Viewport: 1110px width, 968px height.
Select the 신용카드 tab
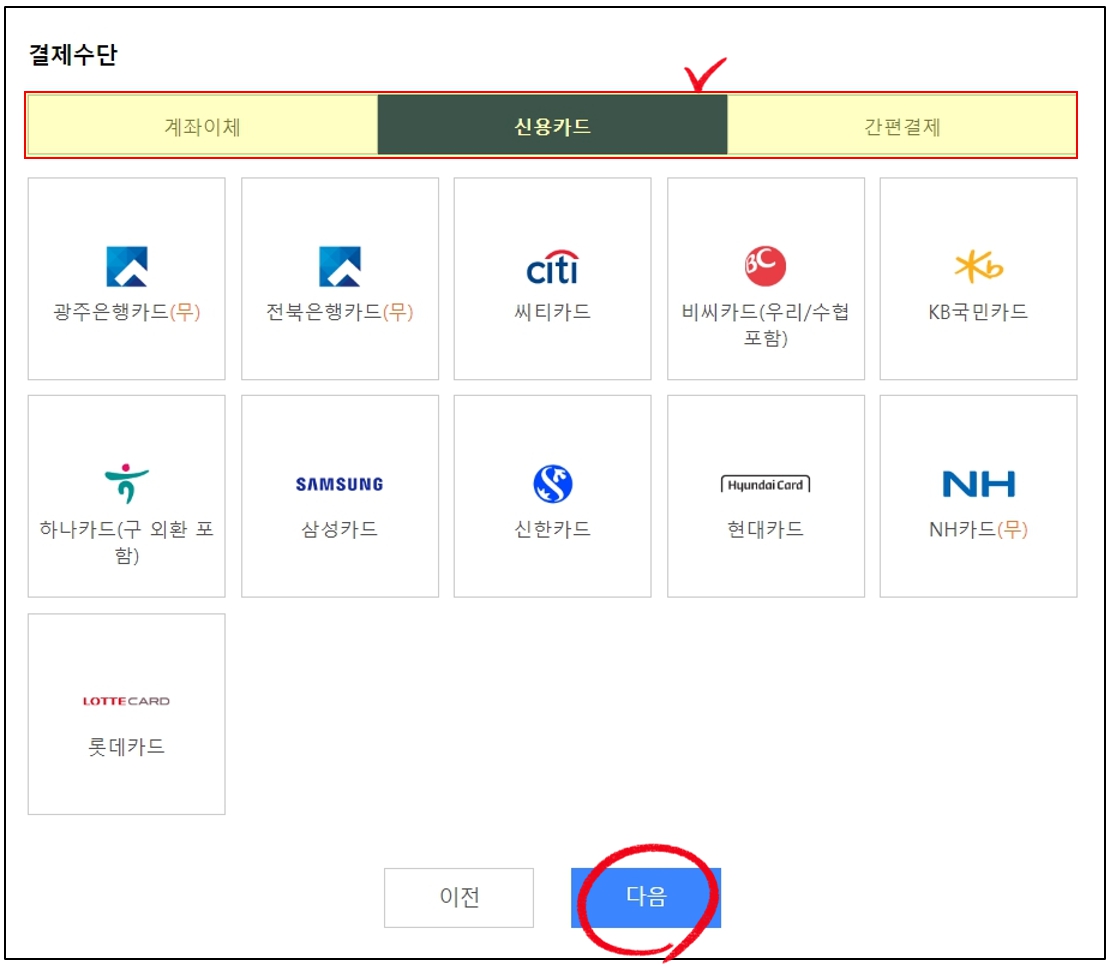[552, 125]
